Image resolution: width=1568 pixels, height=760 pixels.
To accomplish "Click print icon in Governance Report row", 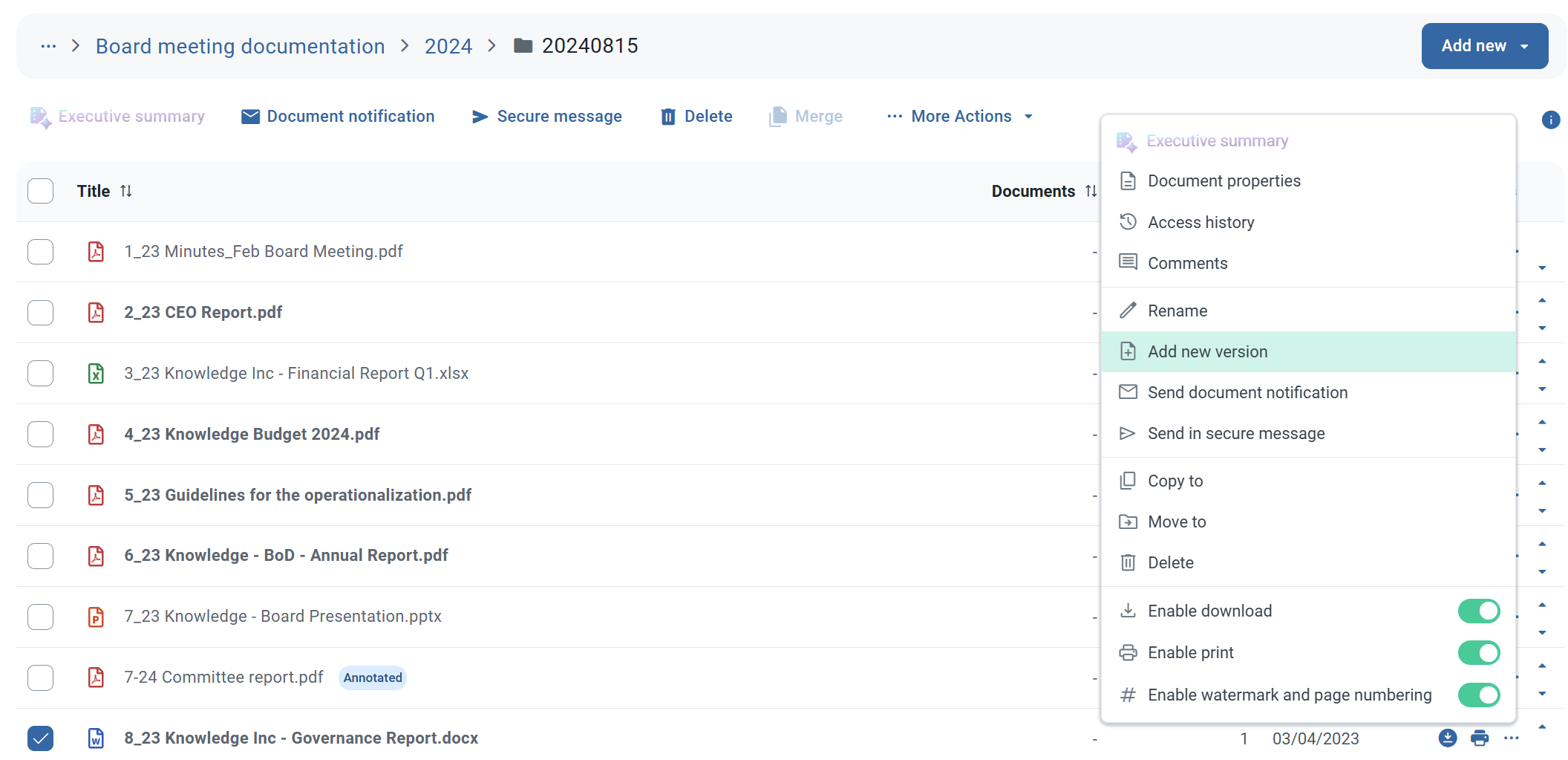I will pos(1480,738).
